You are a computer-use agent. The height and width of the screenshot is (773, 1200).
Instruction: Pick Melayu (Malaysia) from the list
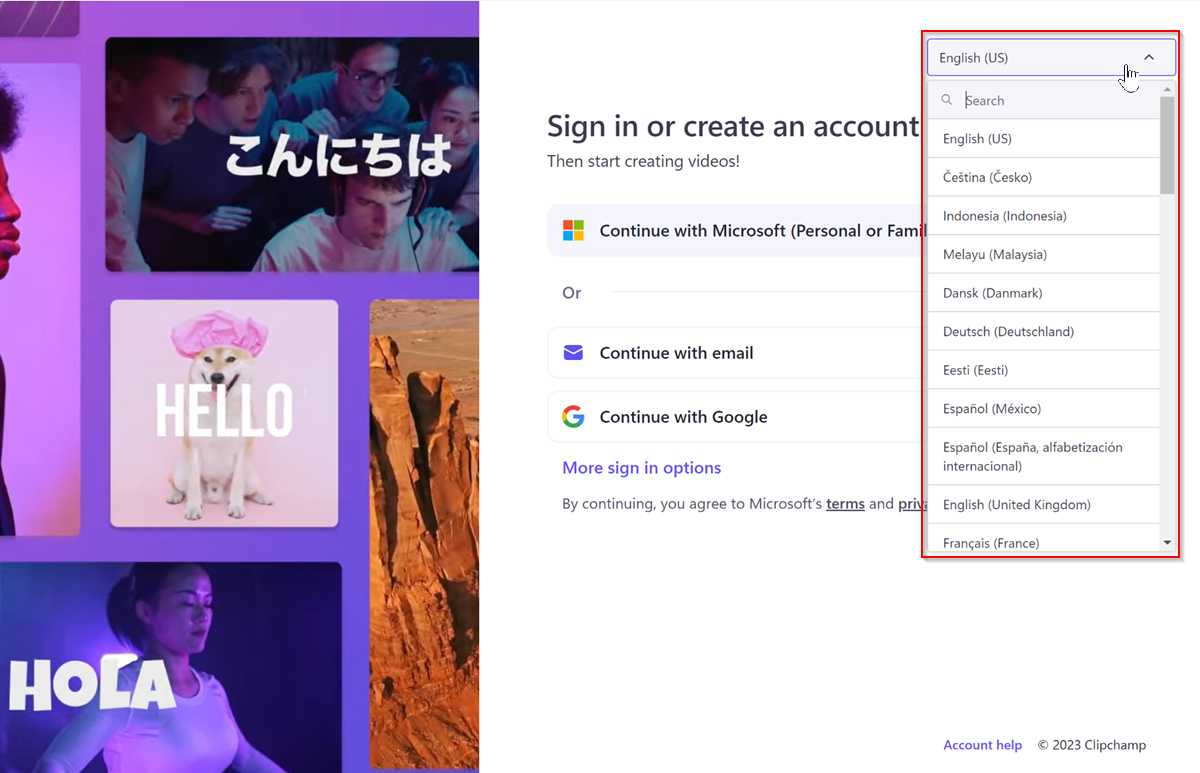tap(1043, 254)
